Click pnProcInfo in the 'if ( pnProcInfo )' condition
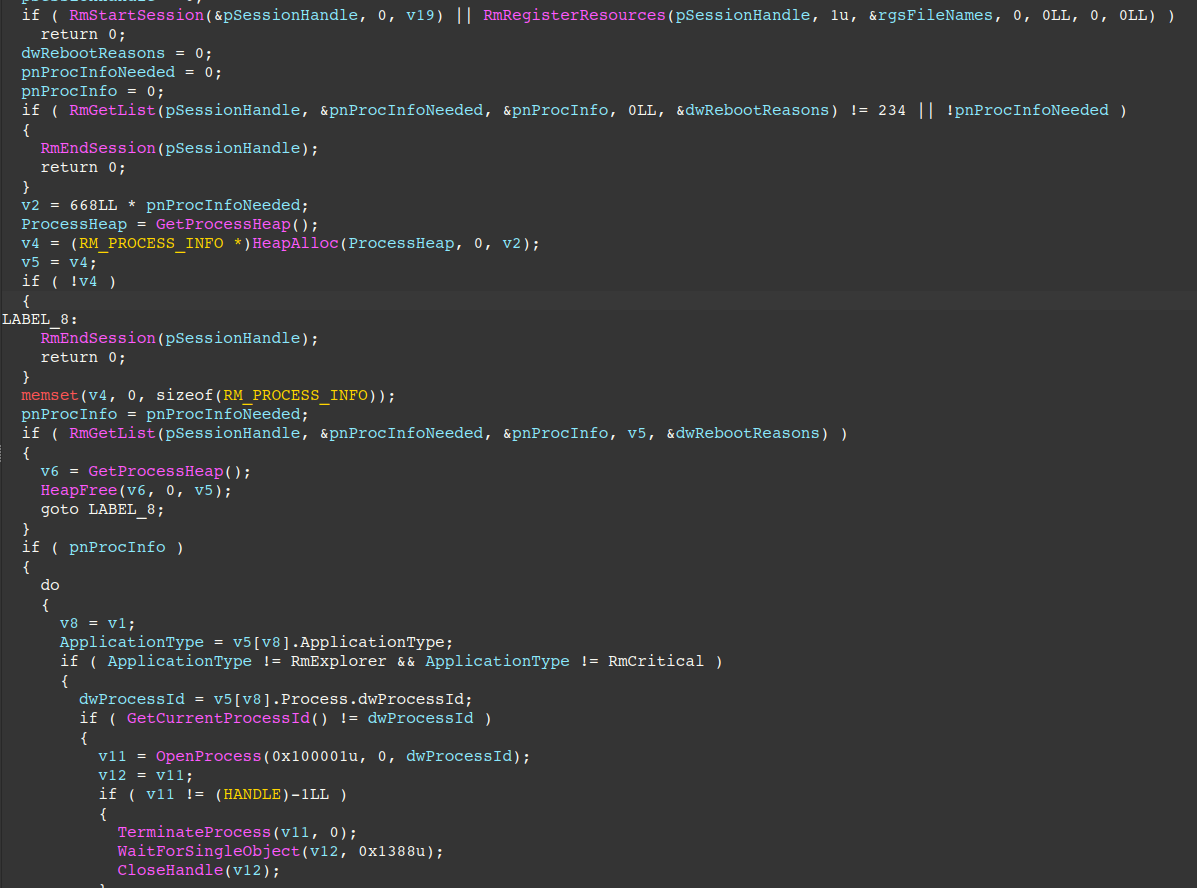Screen dimensions: 1197x888 tap(117, 547)
